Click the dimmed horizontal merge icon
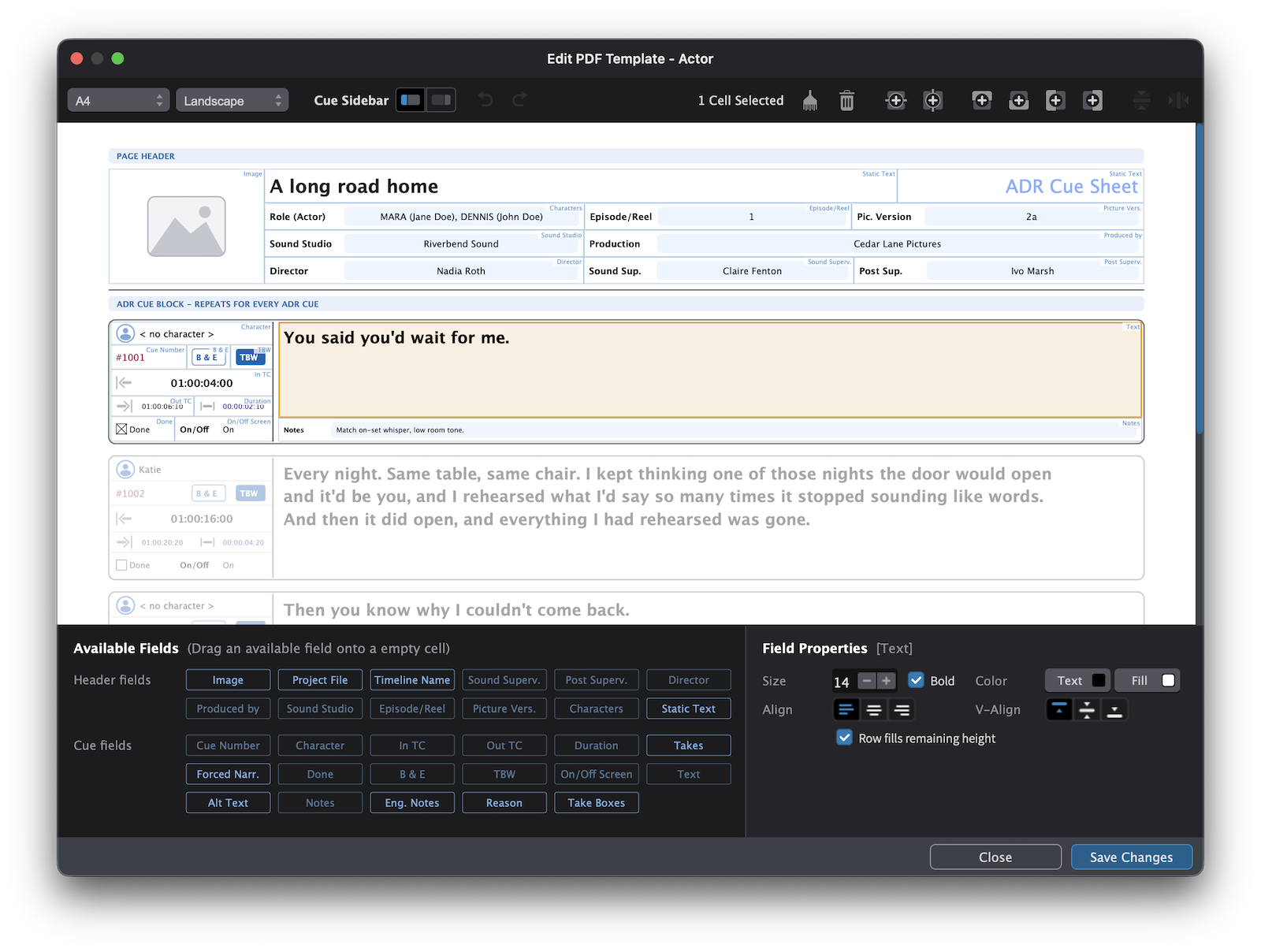This screenshot has width=1261, height=952. tap(1178, 101)
